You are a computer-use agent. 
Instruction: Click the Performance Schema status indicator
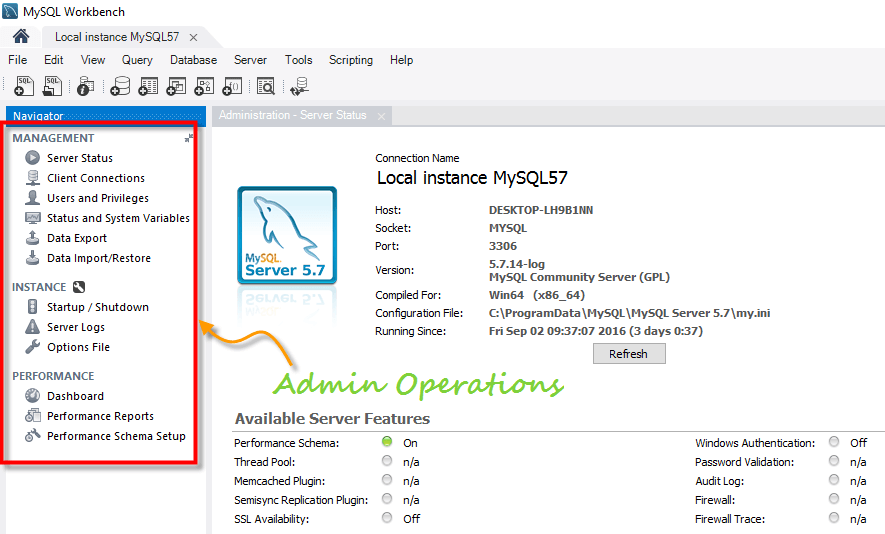pos(387,441)
